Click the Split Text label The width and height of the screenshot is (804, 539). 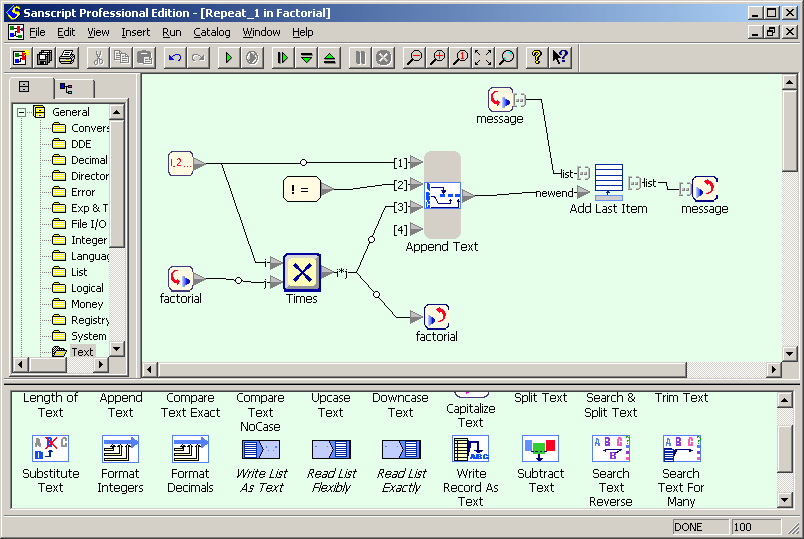[540, 397]
